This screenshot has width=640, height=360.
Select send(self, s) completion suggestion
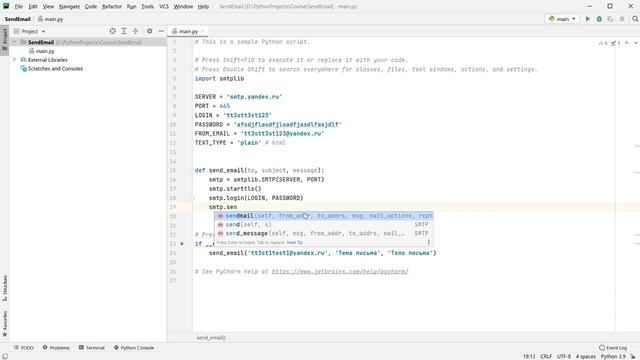point(324,224)
